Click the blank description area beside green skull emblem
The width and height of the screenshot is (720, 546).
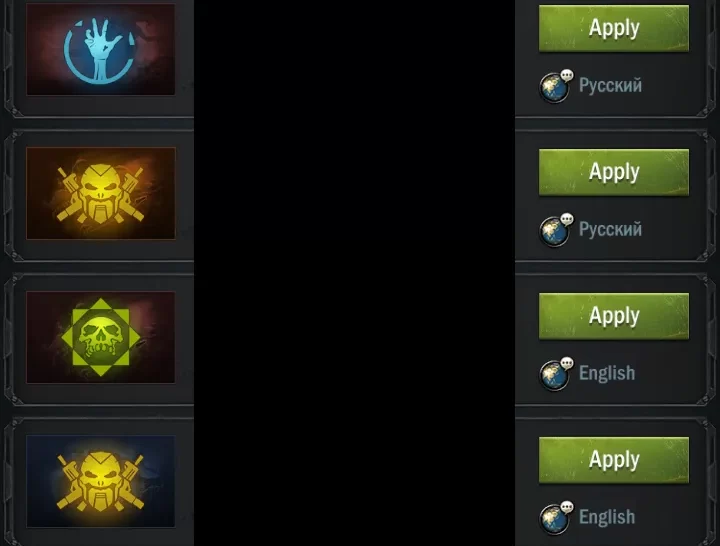(x=354, y=340)
